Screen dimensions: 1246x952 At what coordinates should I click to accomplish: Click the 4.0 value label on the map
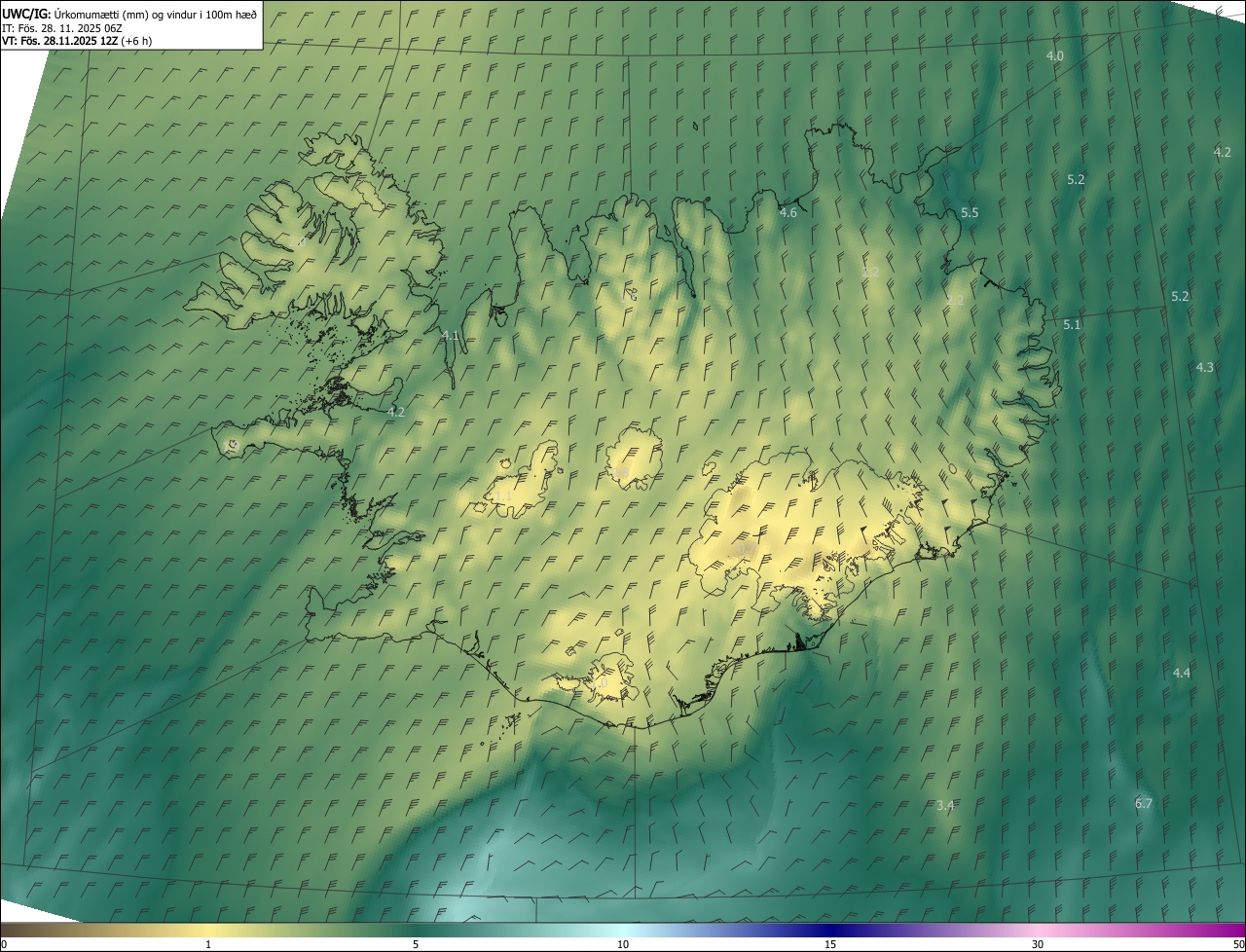1055,56
